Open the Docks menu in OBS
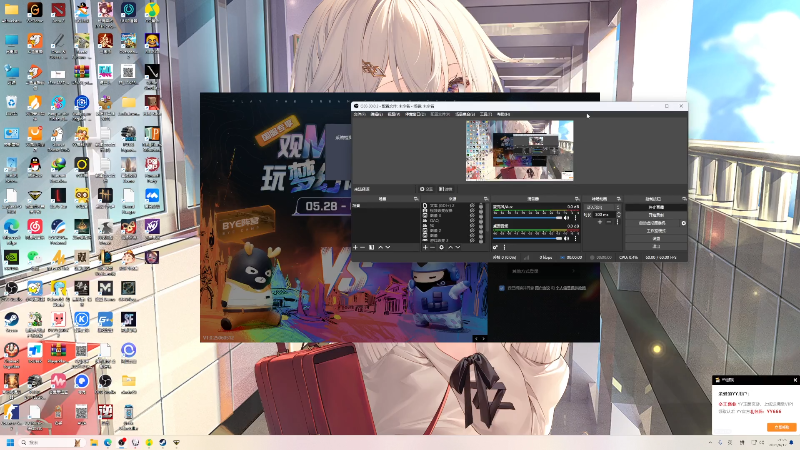This screenshot has height=450, width=800. (415, 114)
